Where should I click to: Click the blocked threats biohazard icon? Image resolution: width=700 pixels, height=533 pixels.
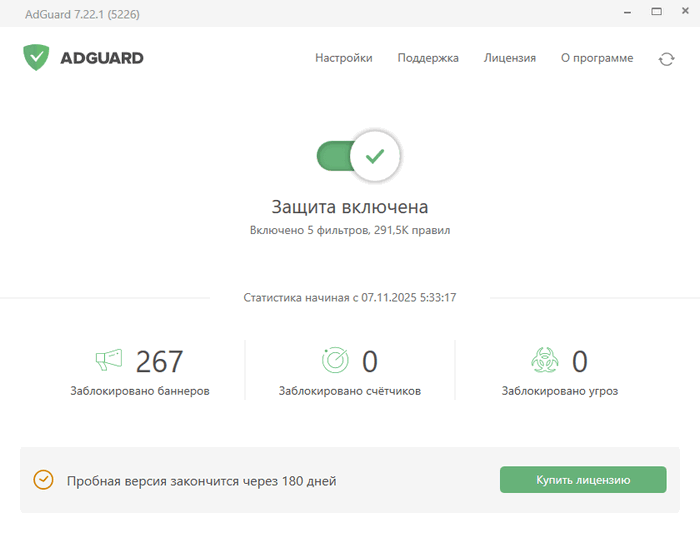click(x=545, y=360)
